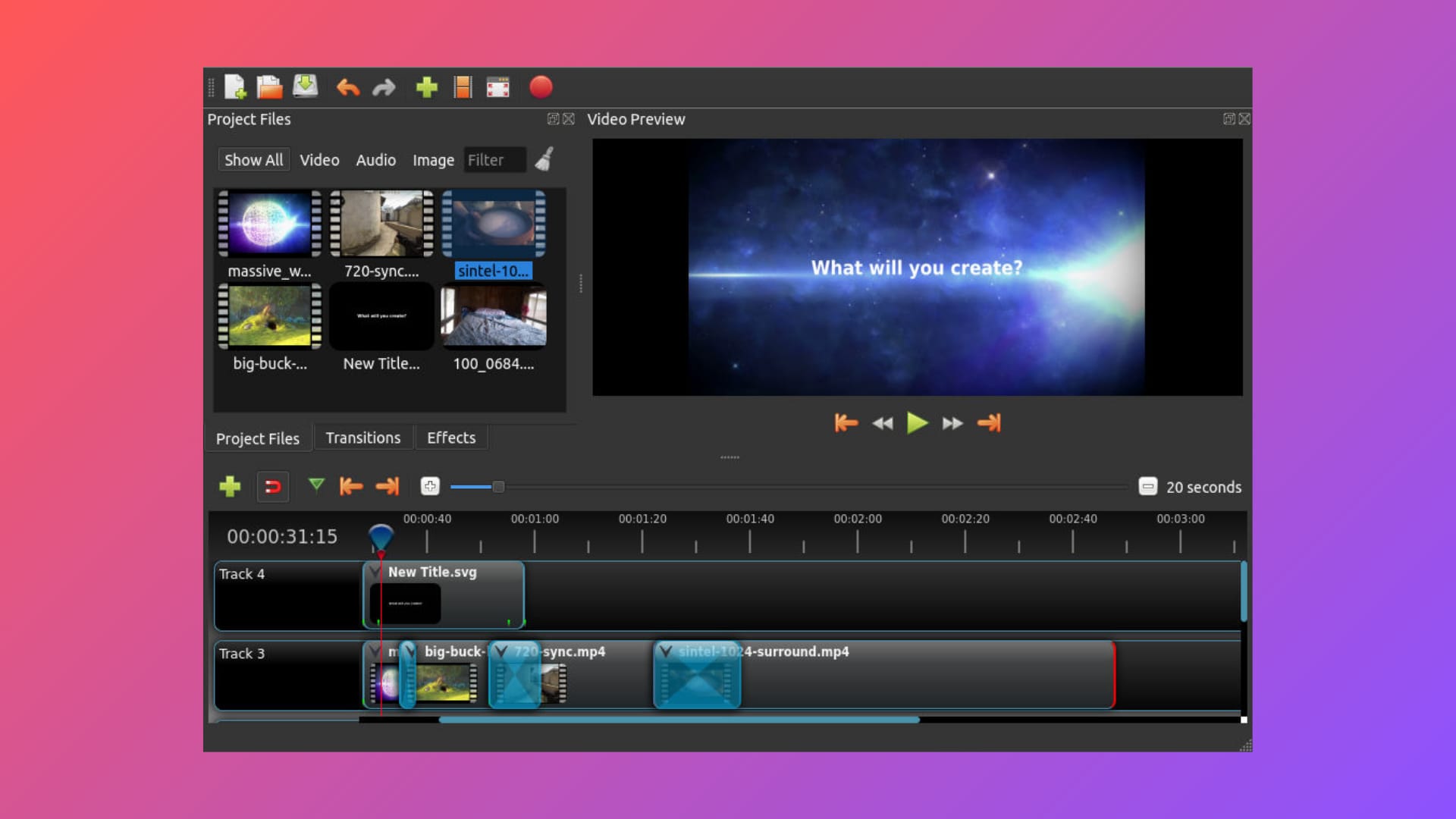The image size is (1456, 819).
Task: Export video with the red record button
Action: pyautogui.click(x=541, y=87)
